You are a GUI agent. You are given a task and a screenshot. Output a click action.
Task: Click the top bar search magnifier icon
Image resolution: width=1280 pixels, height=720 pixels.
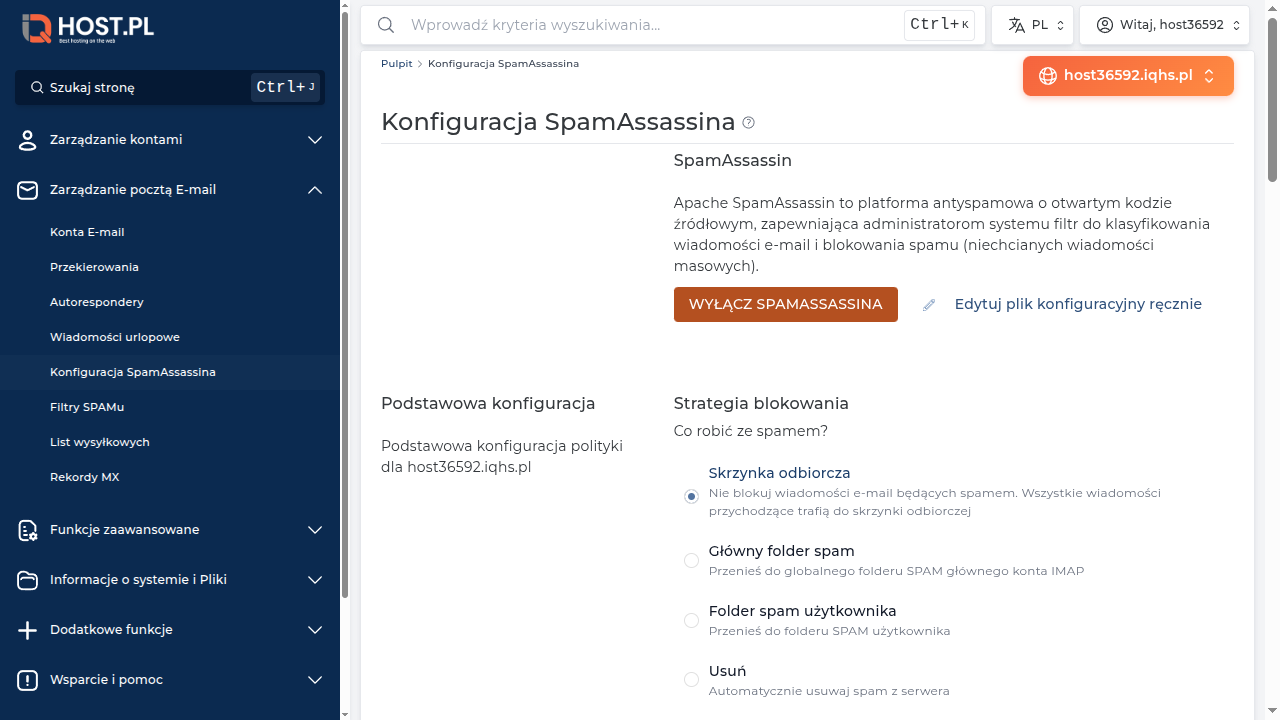coord(386,25)
